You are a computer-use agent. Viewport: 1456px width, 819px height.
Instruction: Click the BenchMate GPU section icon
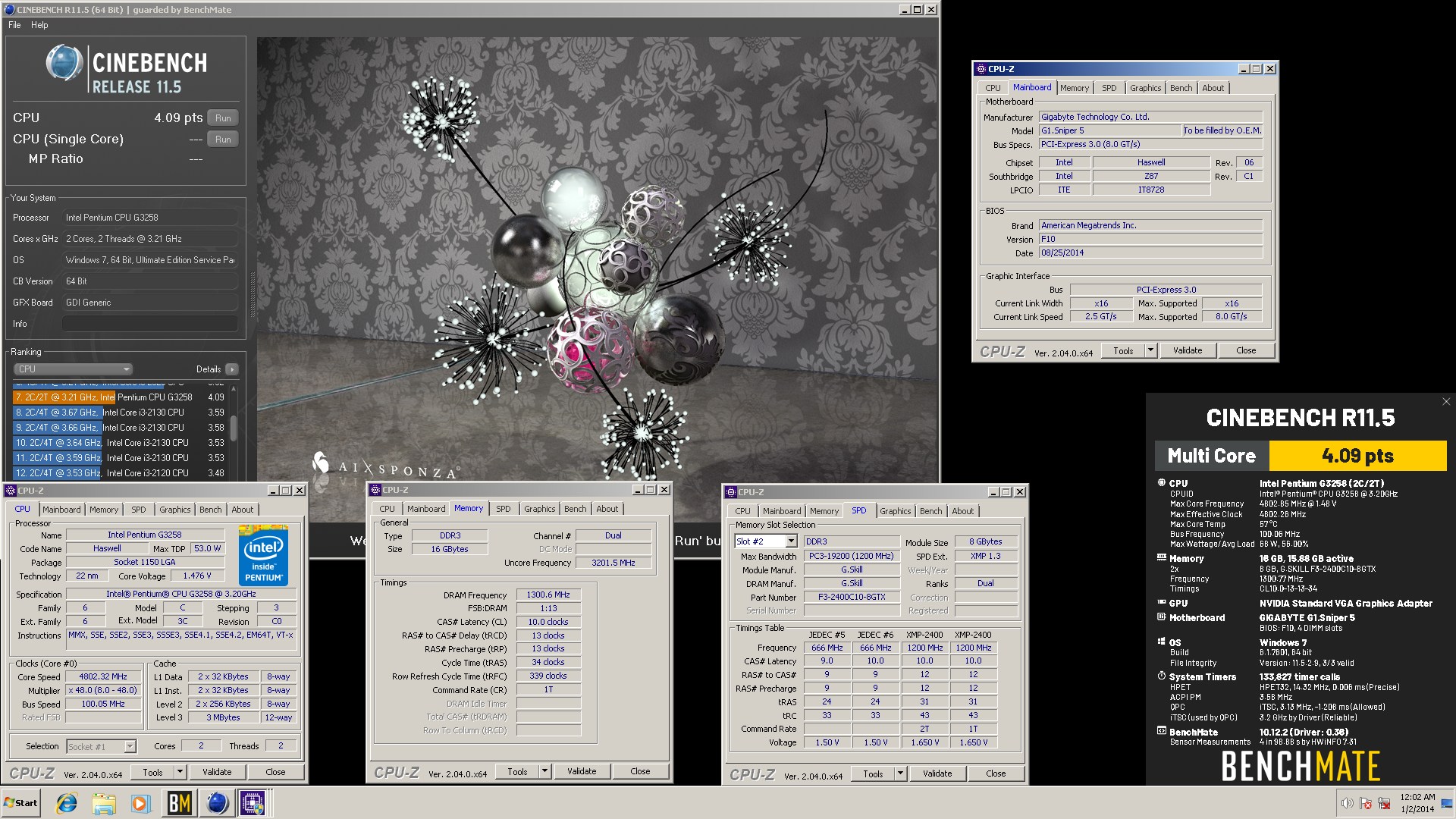coord(1161,603)
